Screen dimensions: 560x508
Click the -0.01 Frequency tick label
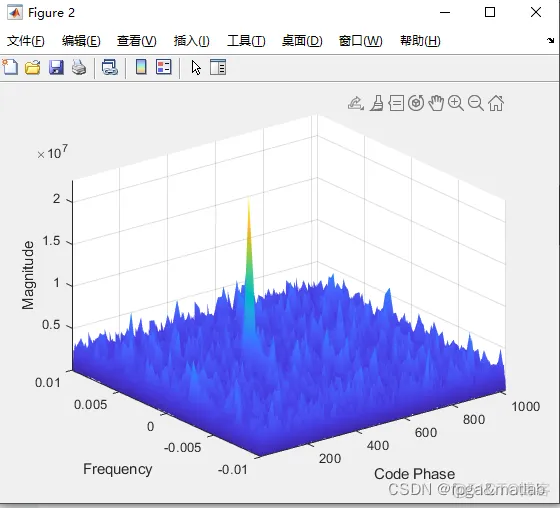tap(232, 469)
